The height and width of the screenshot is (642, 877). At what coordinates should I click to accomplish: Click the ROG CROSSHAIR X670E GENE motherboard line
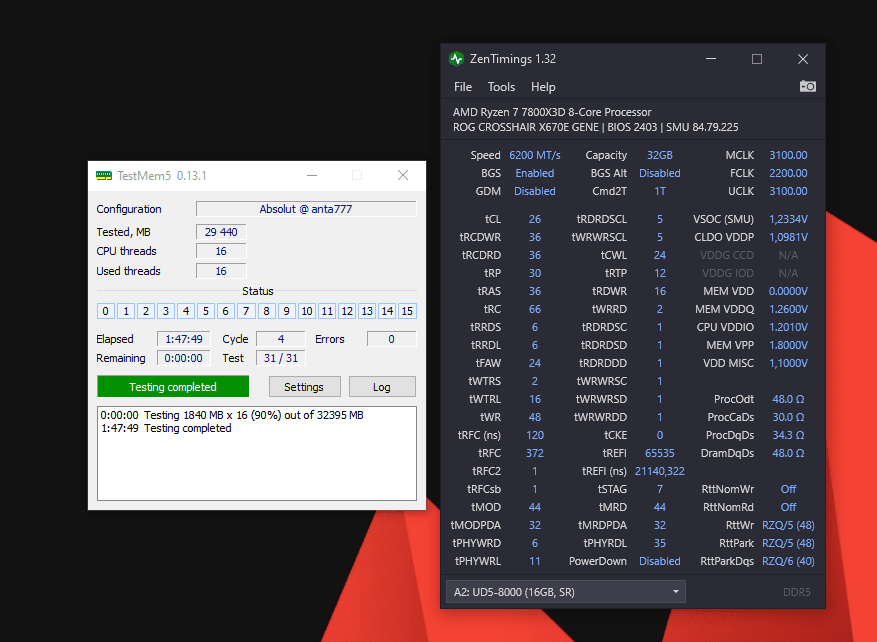click(596, 127)
